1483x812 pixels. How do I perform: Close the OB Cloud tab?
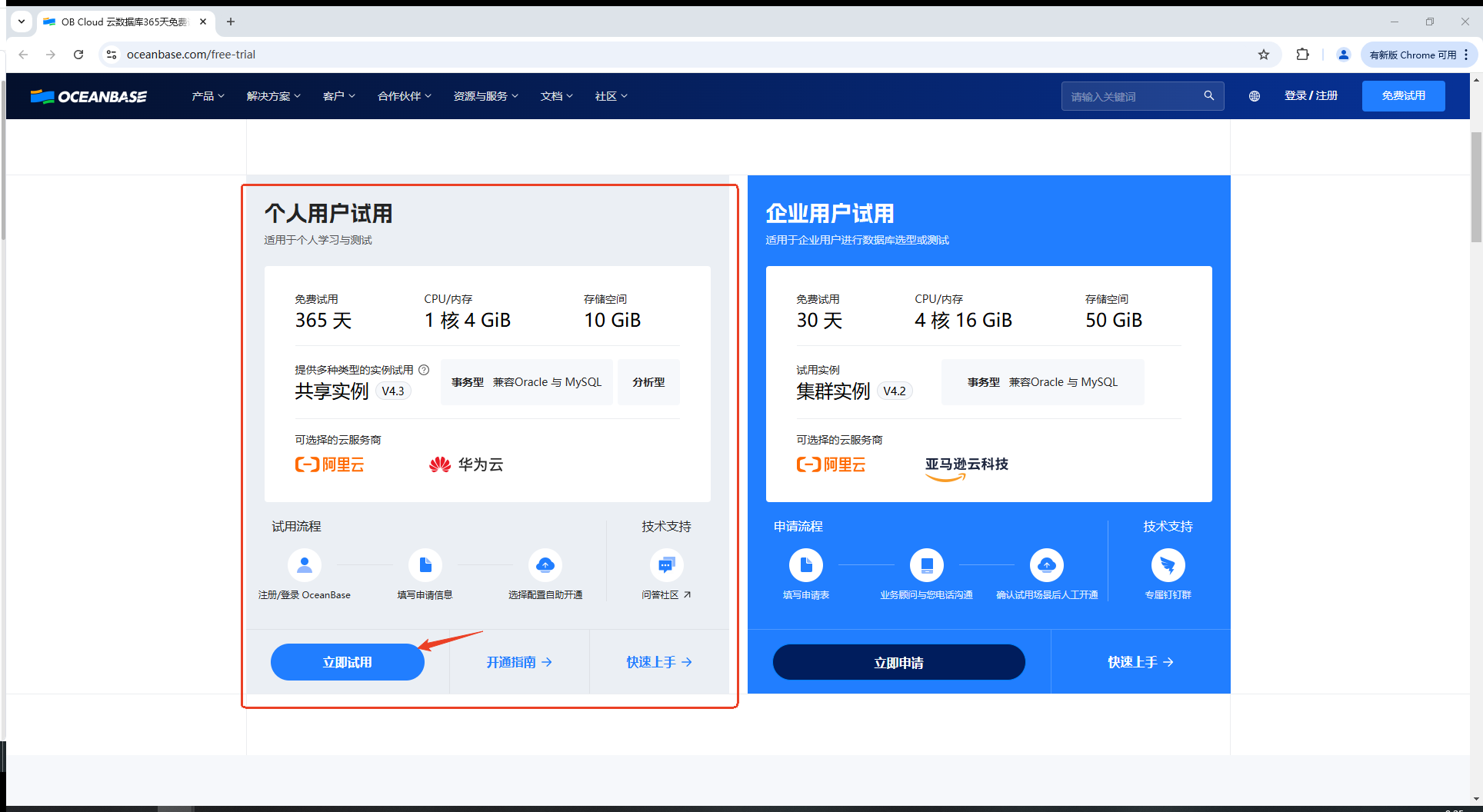[x=203, y=22]
